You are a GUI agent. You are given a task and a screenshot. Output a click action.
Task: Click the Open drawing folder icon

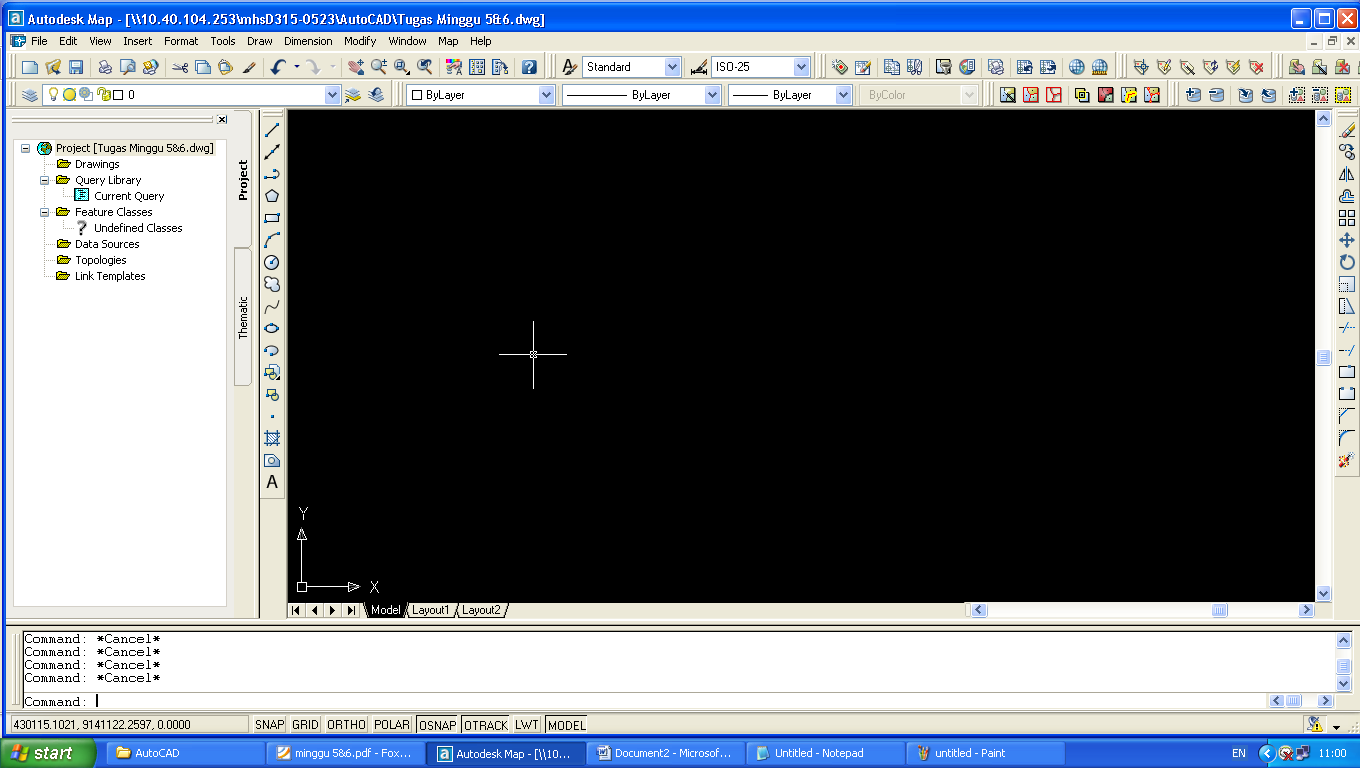click(x=53, y=67)
